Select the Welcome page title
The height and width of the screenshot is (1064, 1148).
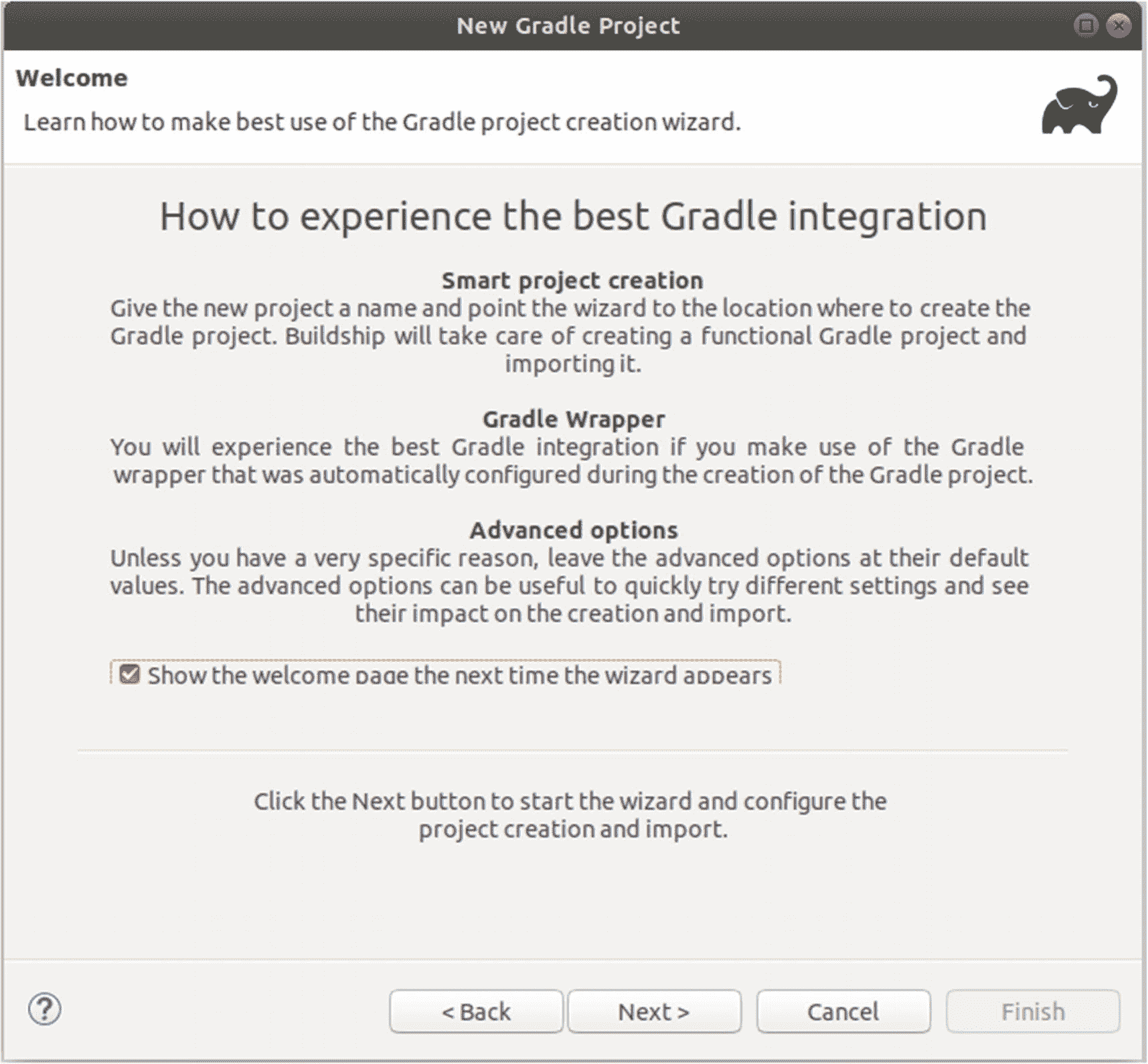tap(72, 78)
